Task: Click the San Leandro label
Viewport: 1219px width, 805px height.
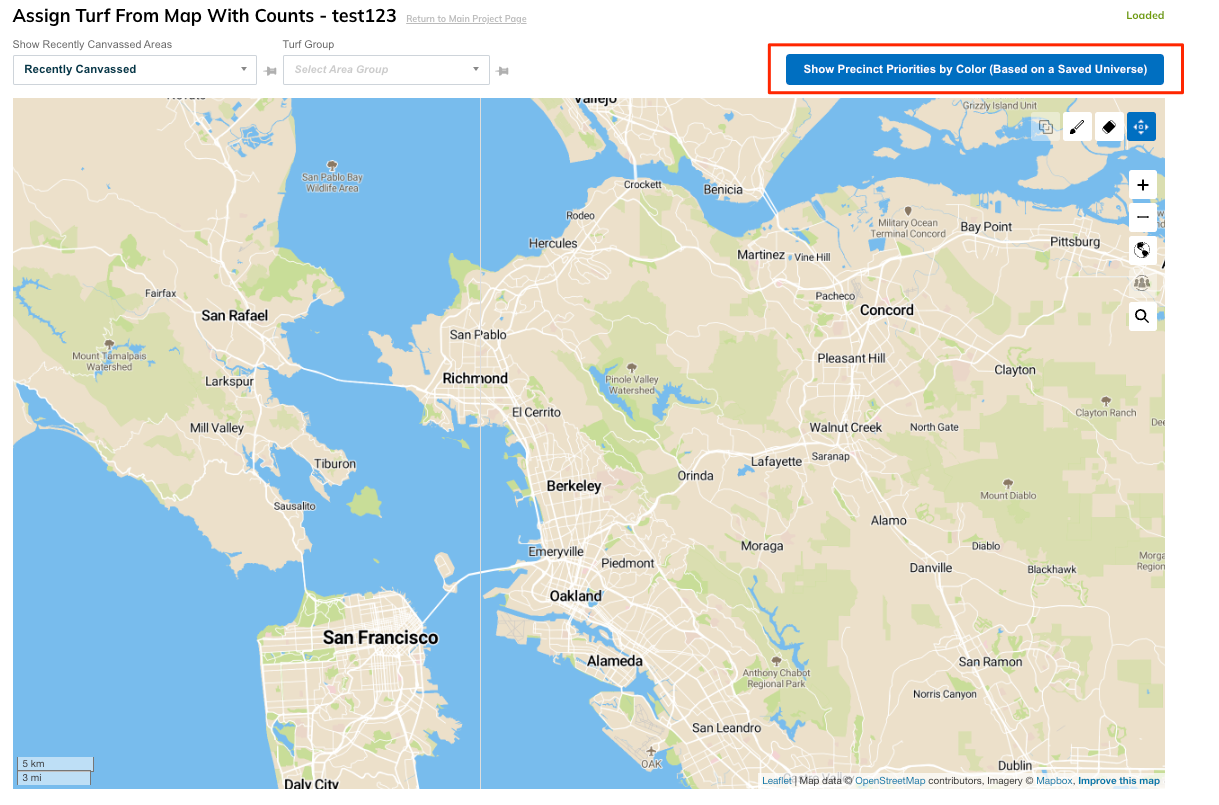Action: [726, 728]
